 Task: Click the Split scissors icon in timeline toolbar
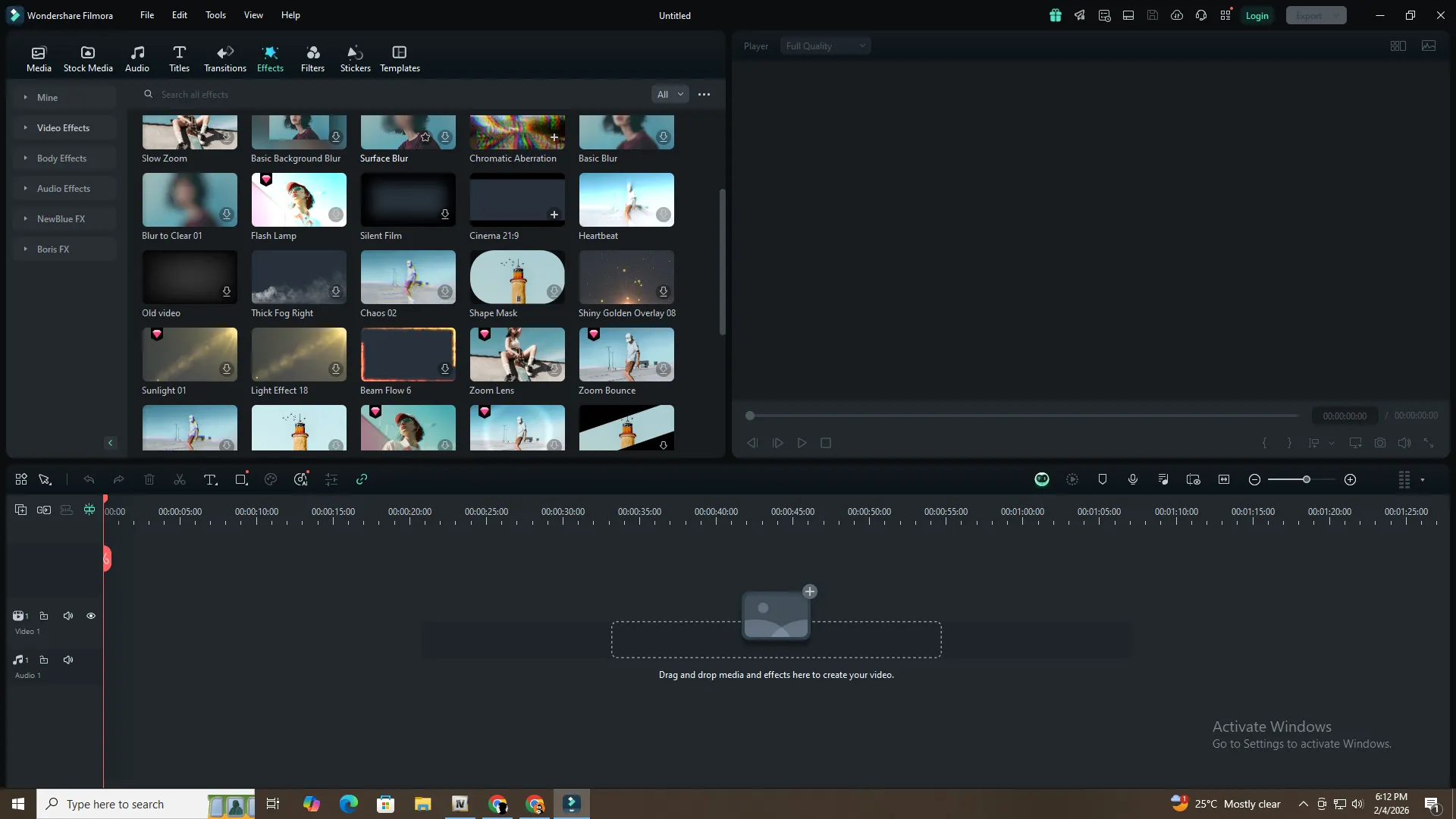coord(180,480)
